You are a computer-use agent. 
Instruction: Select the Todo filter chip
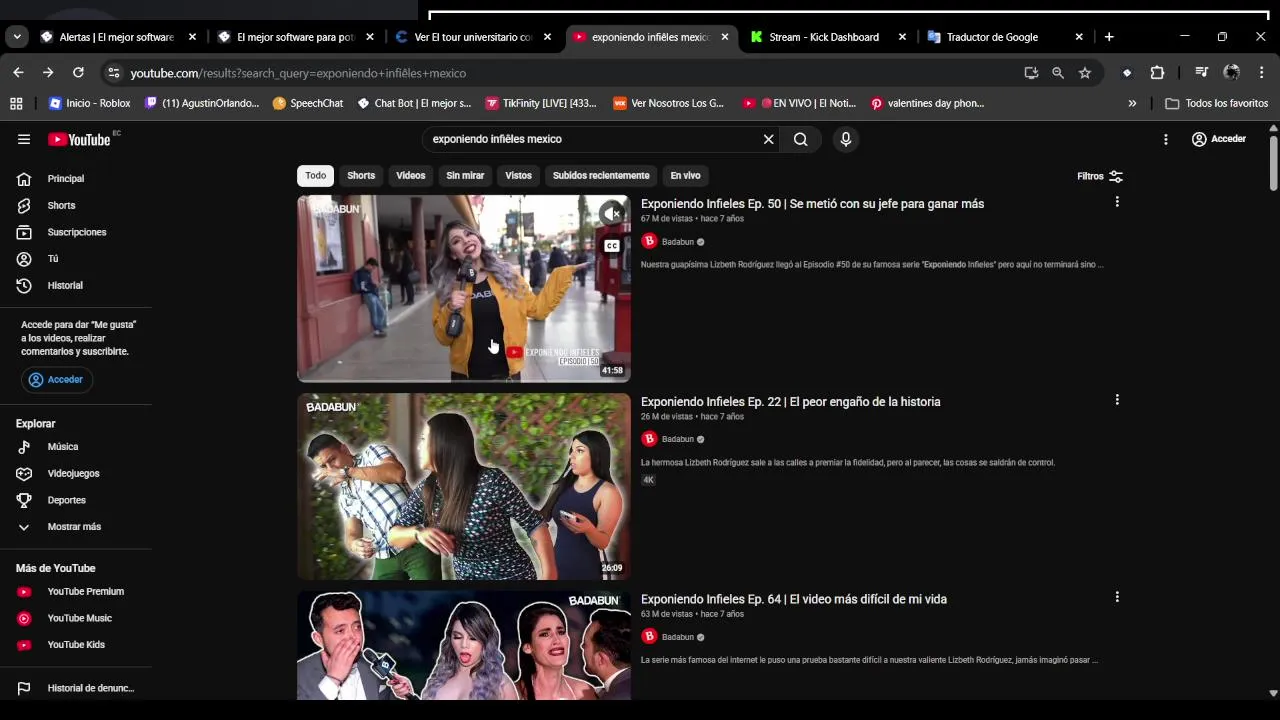pyautogui.click(x=316, y=176)
